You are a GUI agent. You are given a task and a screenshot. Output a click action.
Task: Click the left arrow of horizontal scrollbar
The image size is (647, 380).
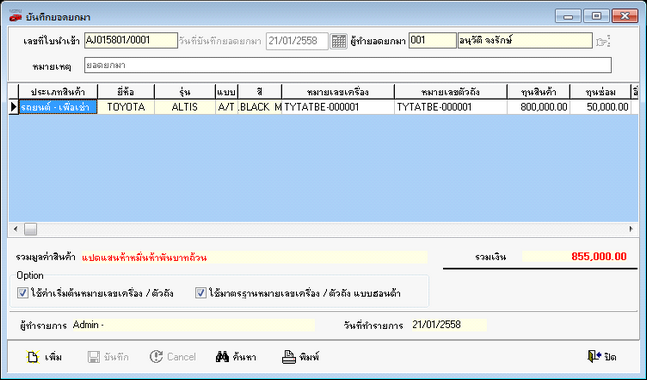click(x=16, y=229)
